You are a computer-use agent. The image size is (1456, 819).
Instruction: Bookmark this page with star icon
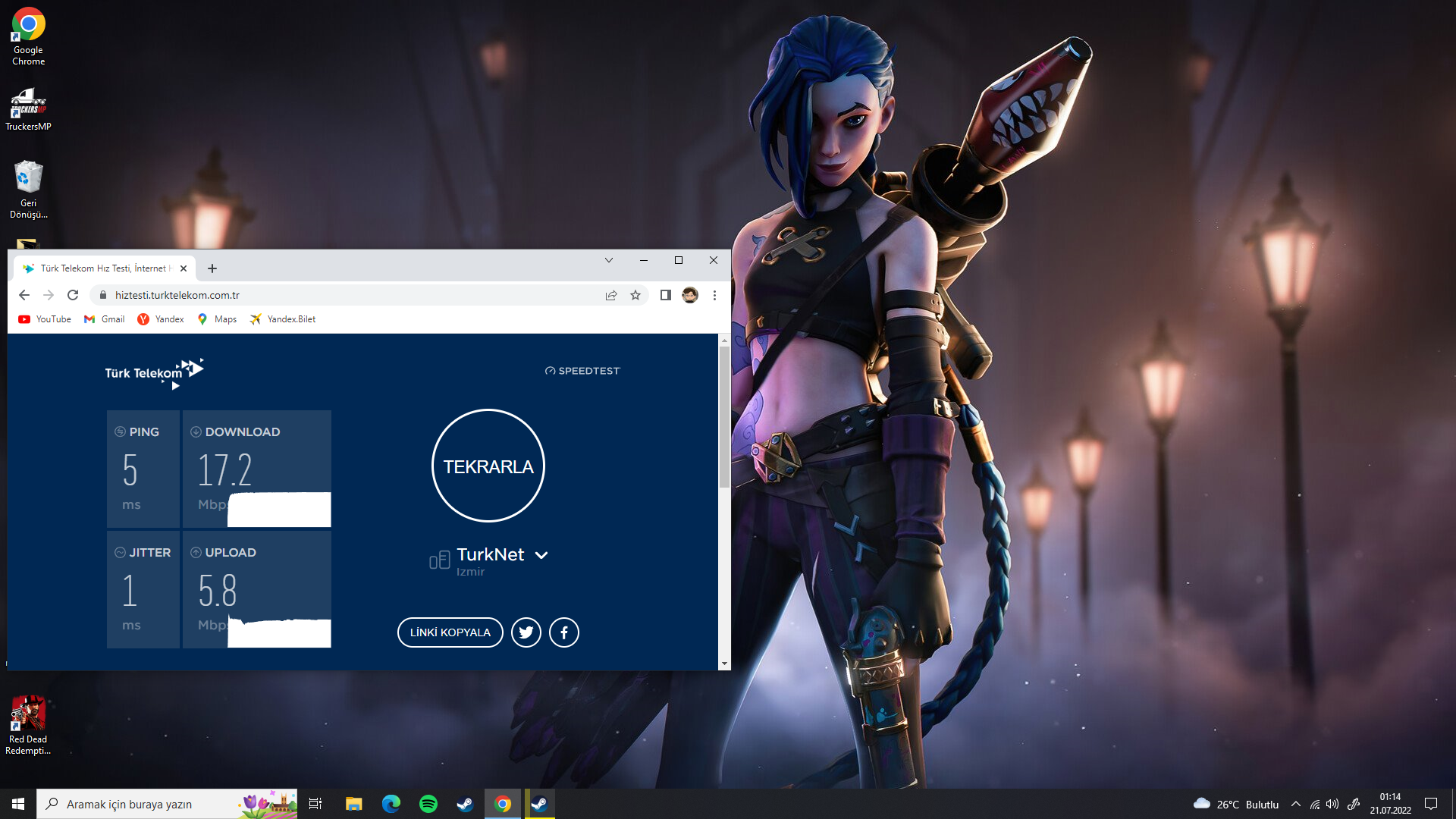[x=635, y=295]
